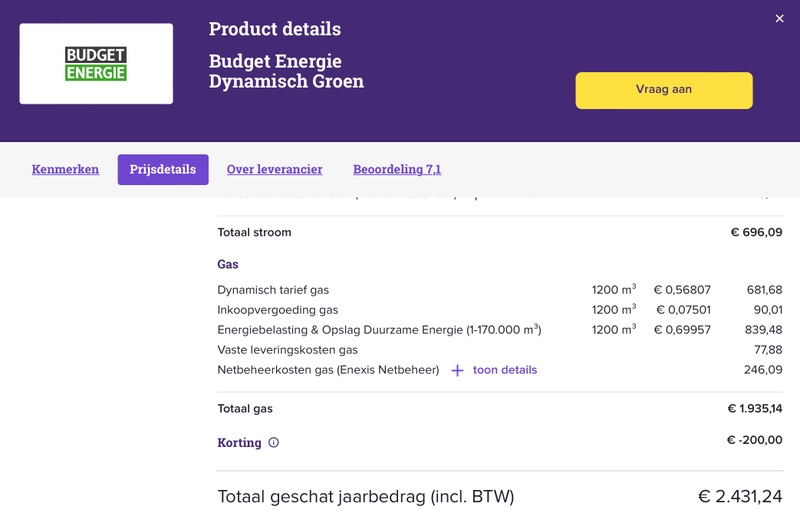Click the Gas section heading

228,265
